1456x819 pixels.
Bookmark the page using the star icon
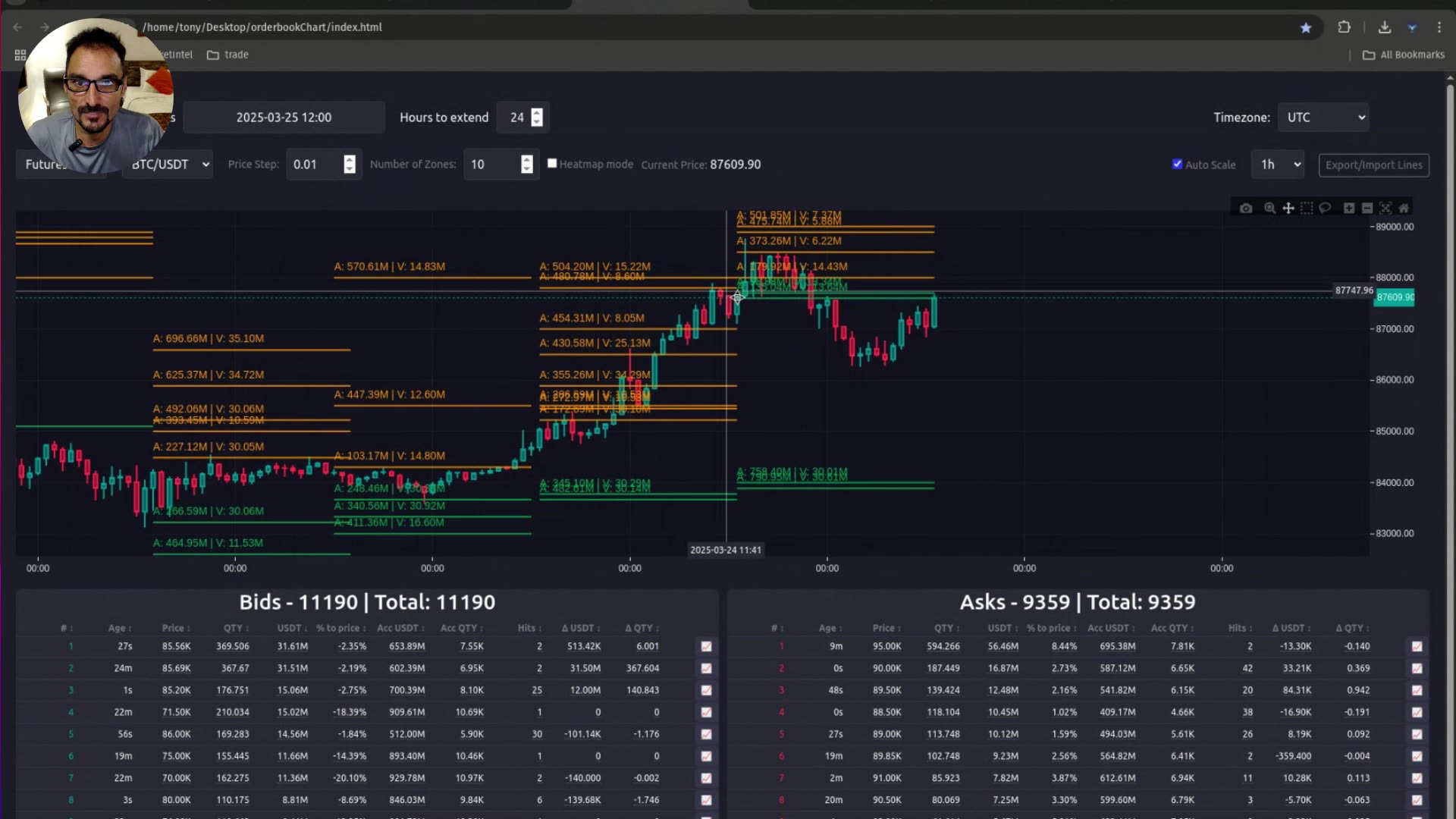1306,27
